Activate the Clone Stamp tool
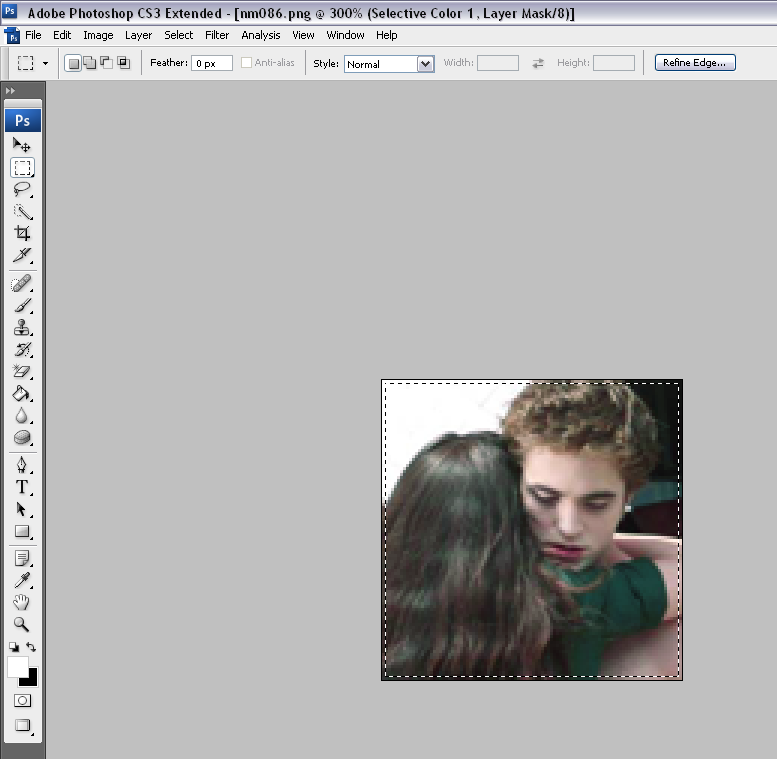Viewport: 777px width, 759px height. click(x=22, y=327)
